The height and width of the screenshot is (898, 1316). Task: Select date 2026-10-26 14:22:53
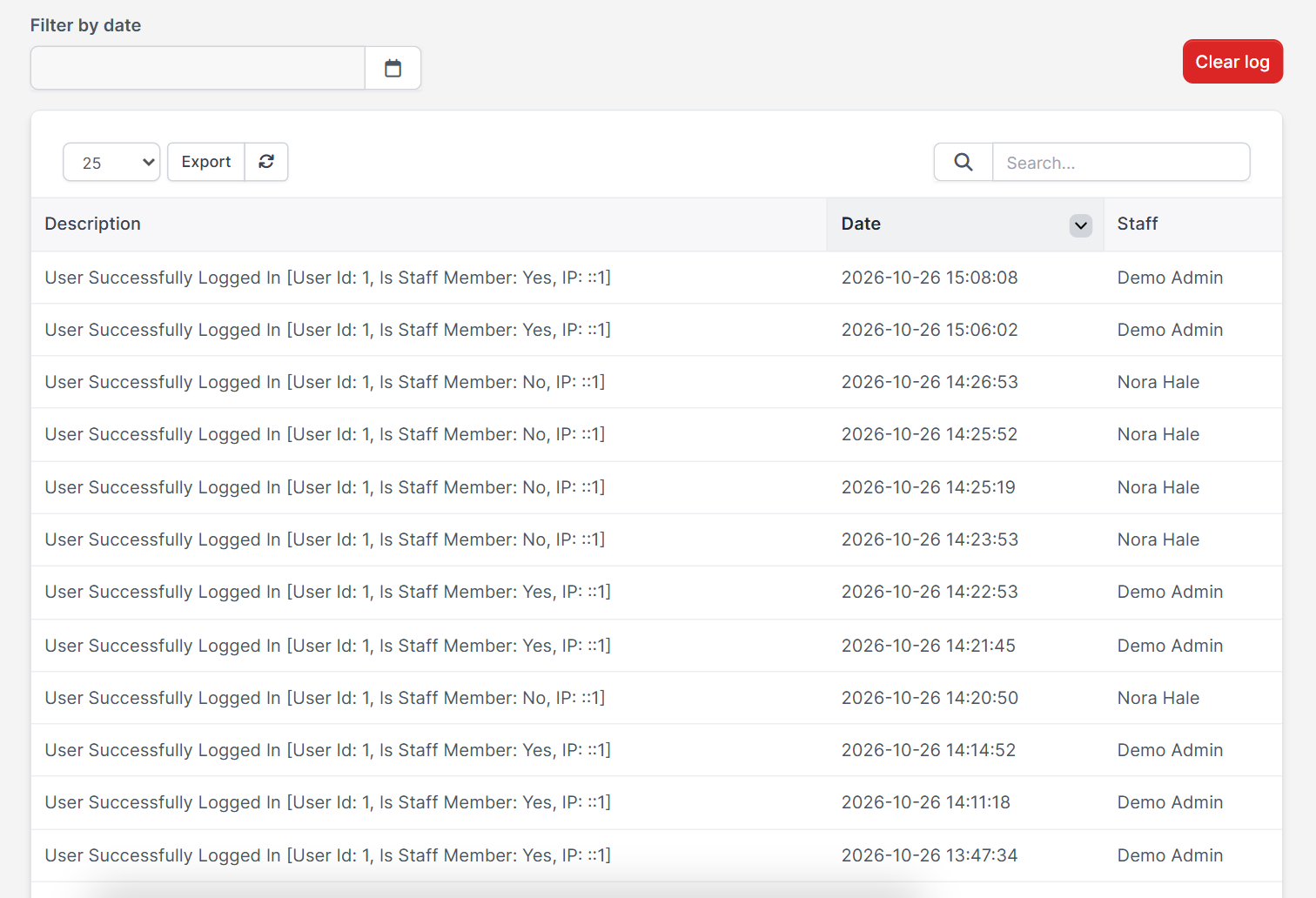point(930,592)
